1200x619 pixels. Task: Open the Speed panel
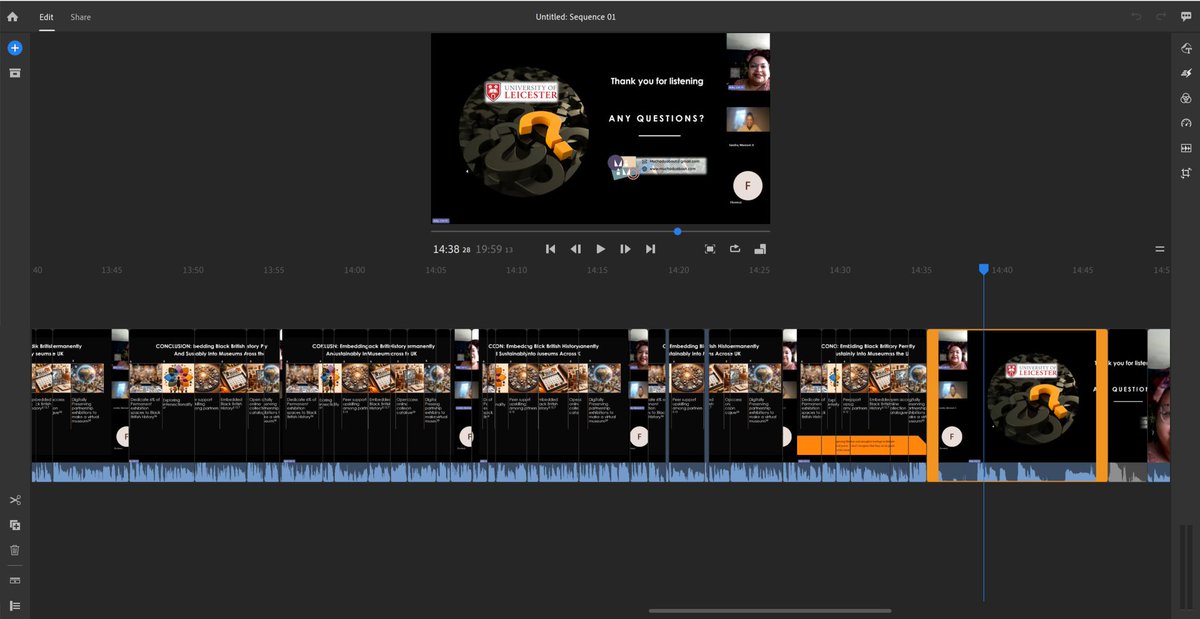coord(1186,123)
